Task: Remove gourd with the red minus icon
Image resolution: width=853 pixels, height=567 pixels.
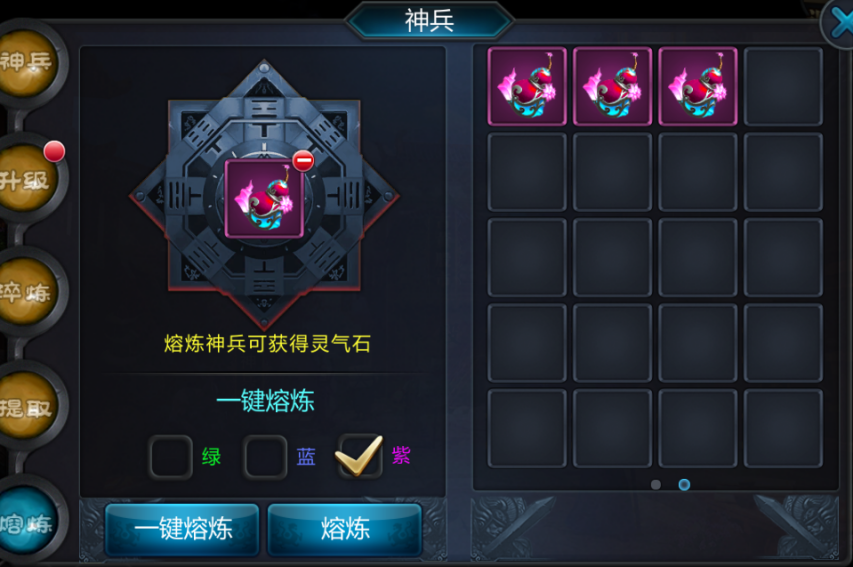Action: coord(303,161)
